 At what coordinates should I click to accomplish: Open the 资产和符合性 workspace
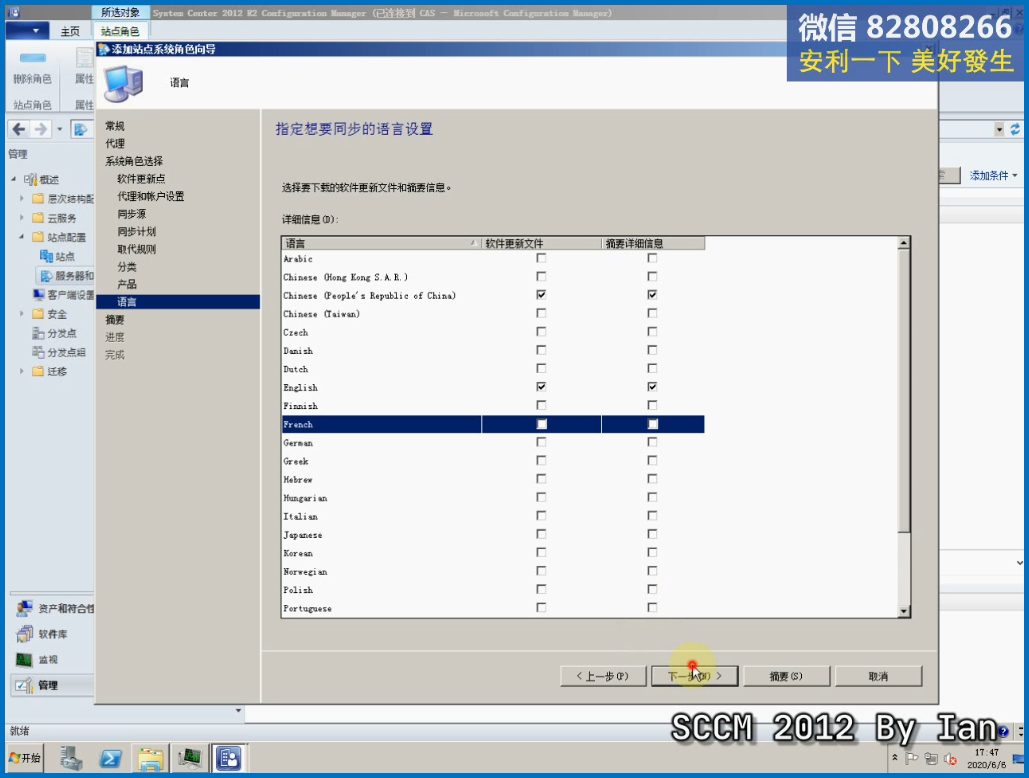tap(55, 609)
